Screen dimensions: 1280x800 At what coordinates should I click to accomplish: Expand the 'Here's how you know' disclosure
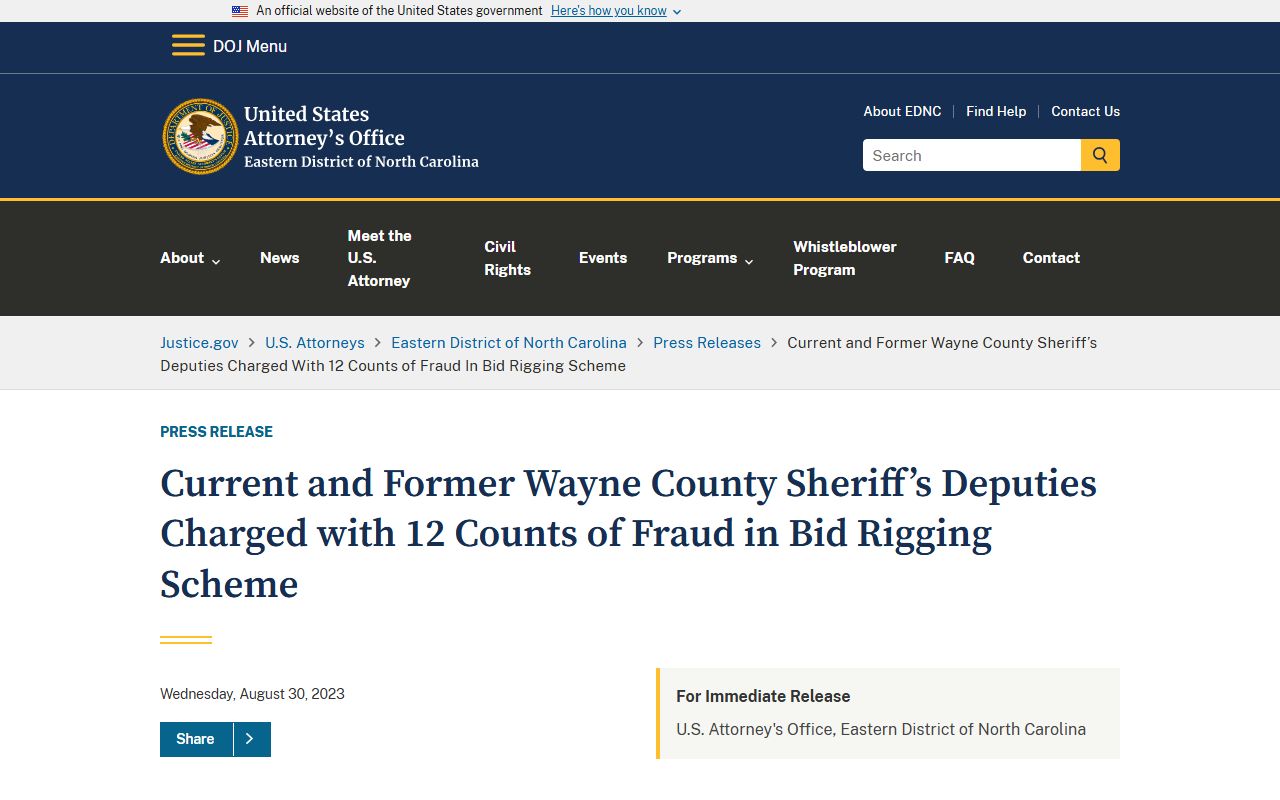[616, 11]
